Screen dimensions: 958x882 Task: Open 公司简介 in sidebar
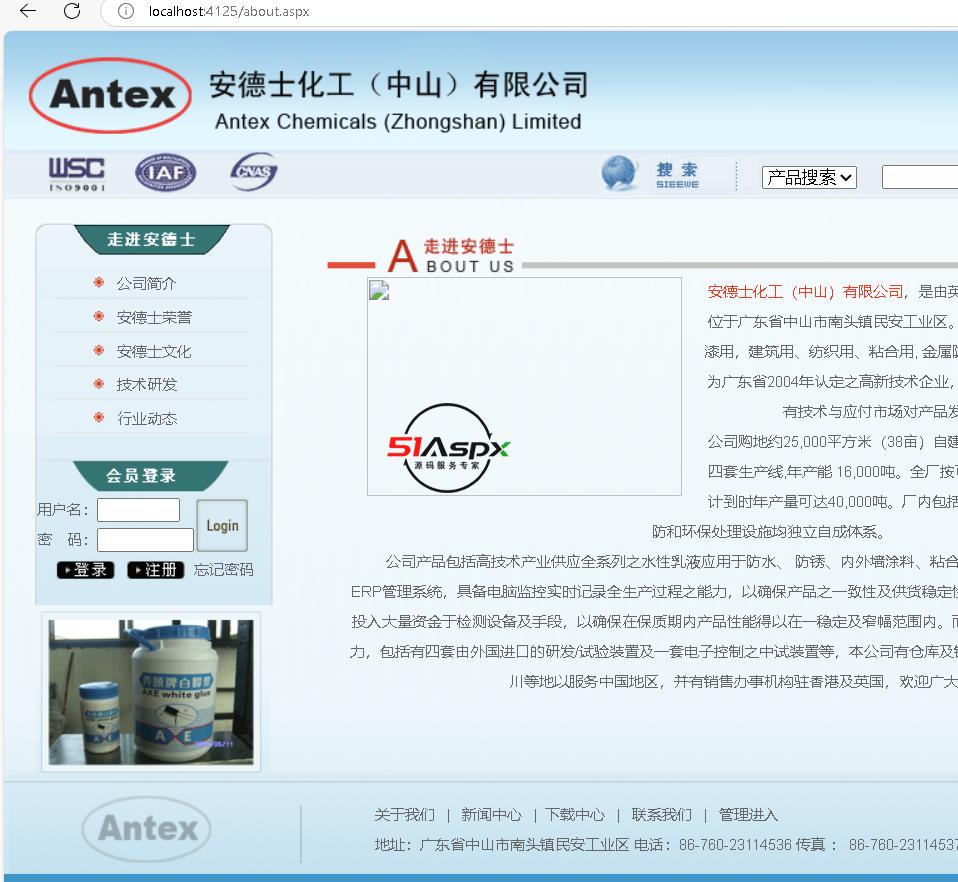point(146,283)
